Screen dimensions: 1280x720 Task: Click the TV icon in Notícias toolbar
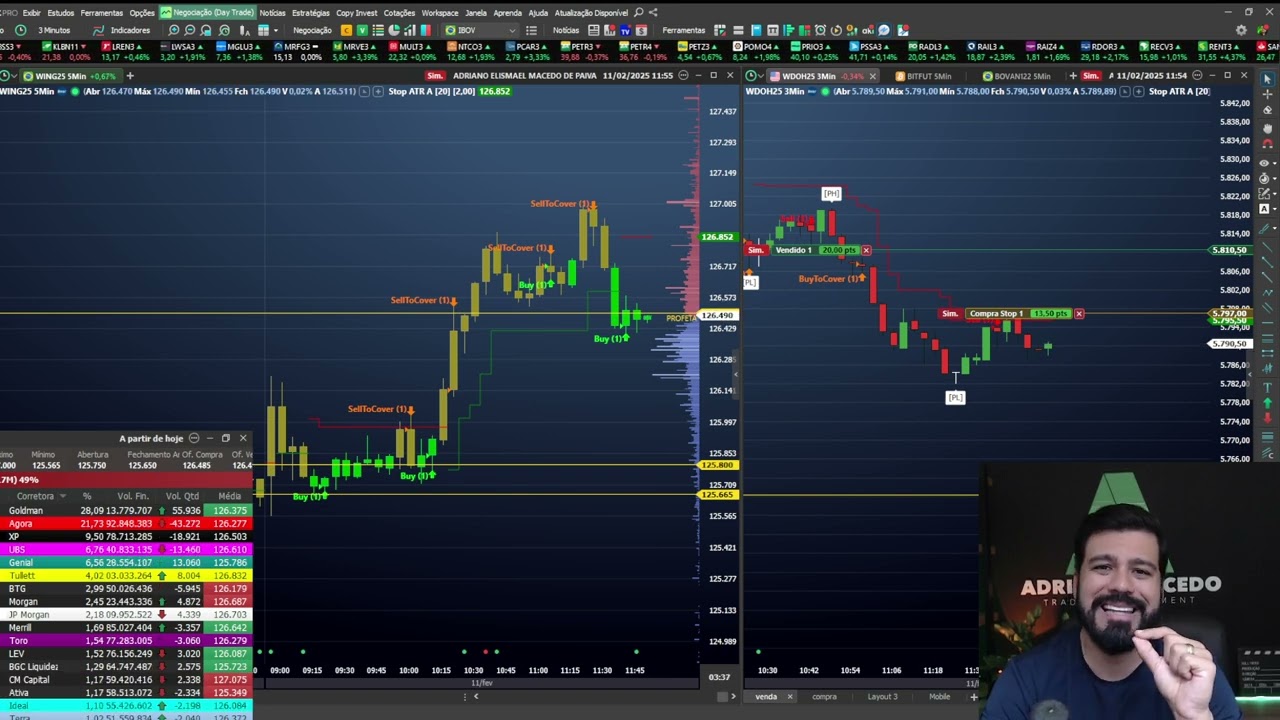[x=625, y=30]
